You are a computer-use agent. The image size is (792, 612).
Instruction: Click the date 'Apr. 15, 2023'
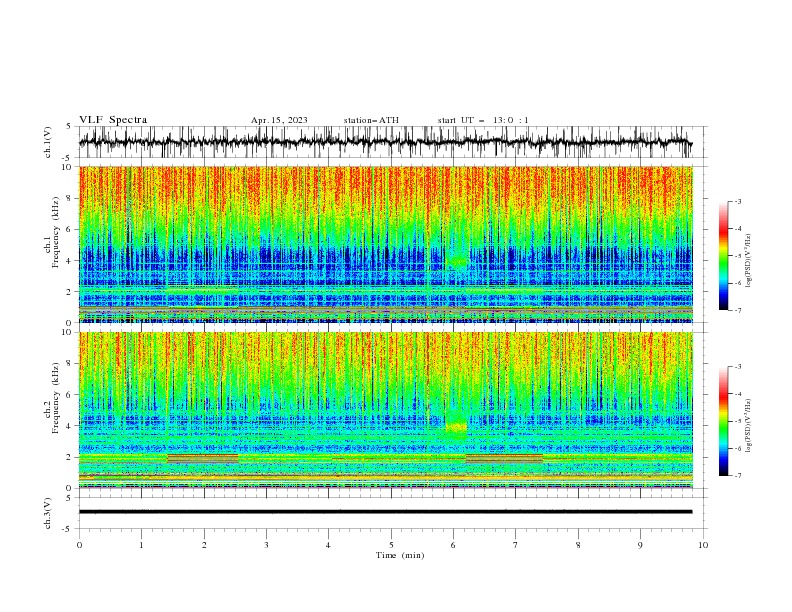[x=279, y=120]
